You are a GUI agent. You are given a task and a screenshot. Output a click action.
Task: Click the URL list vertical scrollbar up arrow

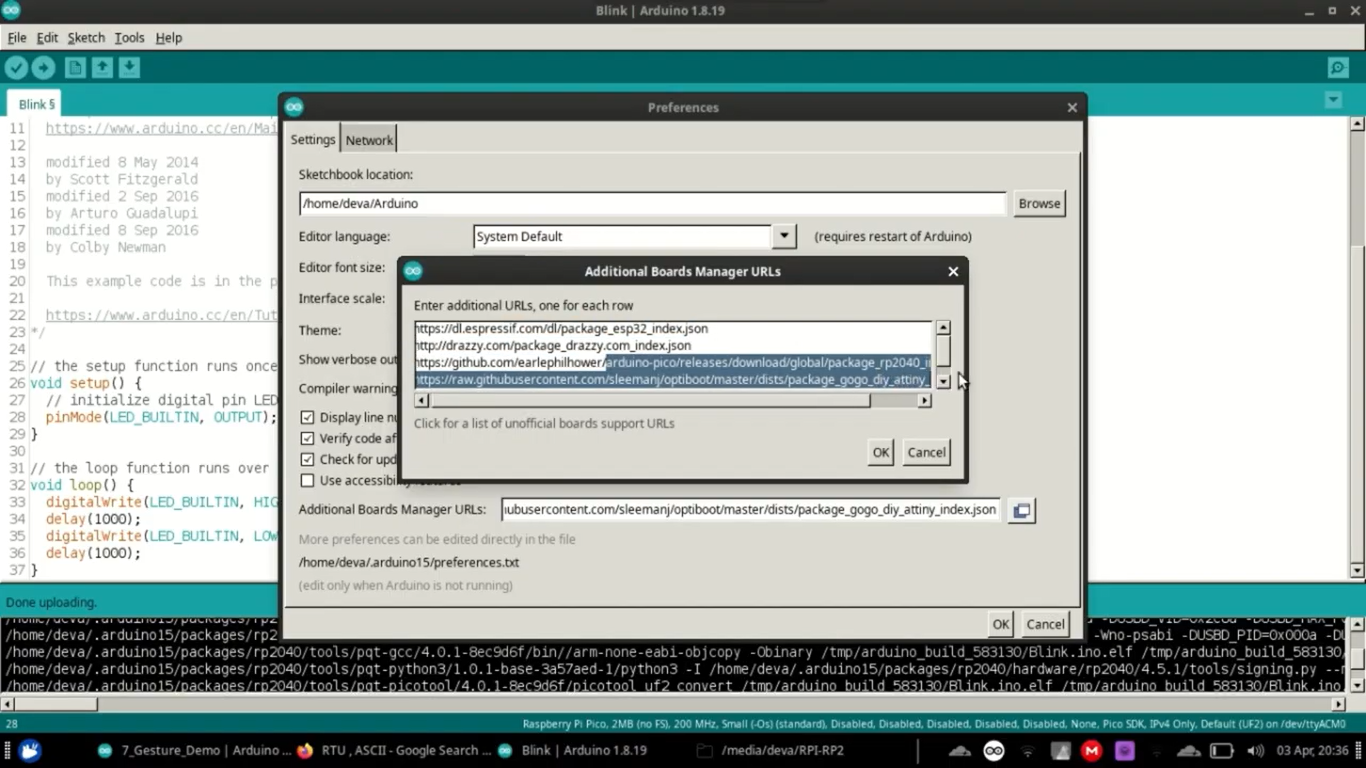[x=943, y=328]
